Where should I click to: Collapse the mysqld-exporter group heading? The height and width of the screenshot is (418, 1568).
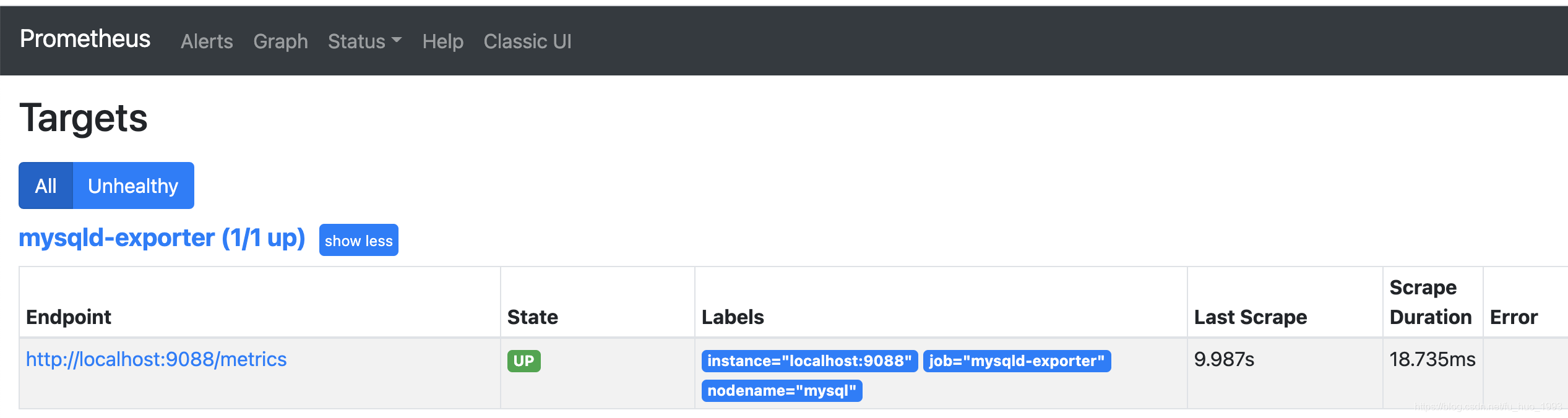click(162, 238)
